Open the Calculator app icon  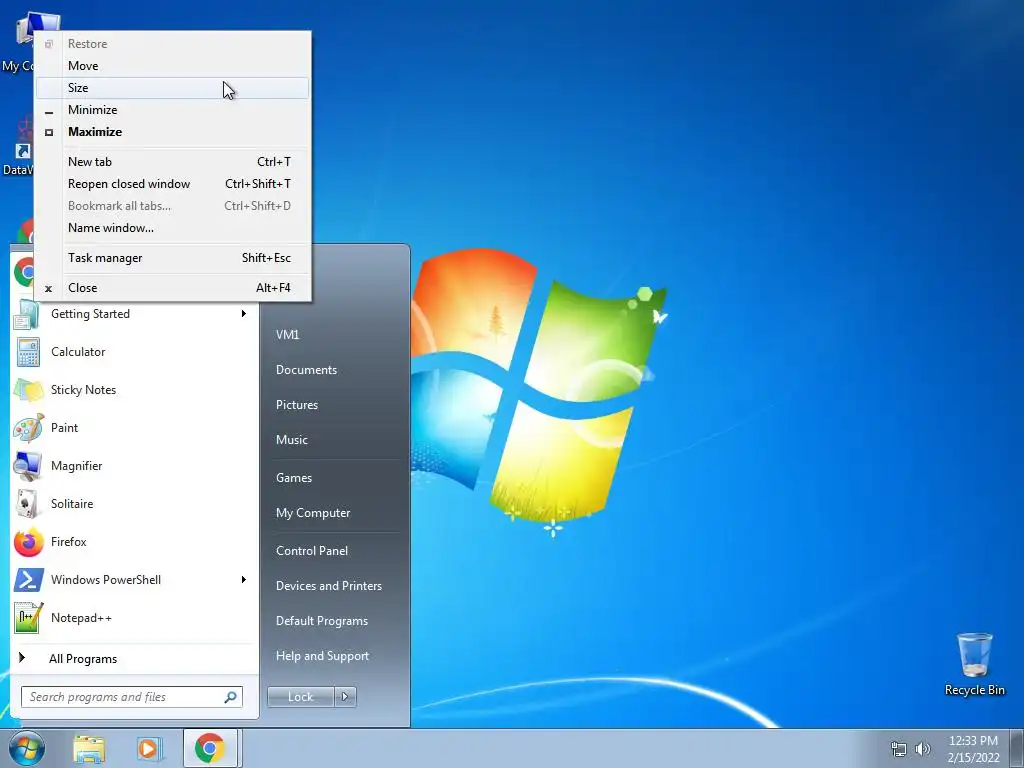(28, 352)
